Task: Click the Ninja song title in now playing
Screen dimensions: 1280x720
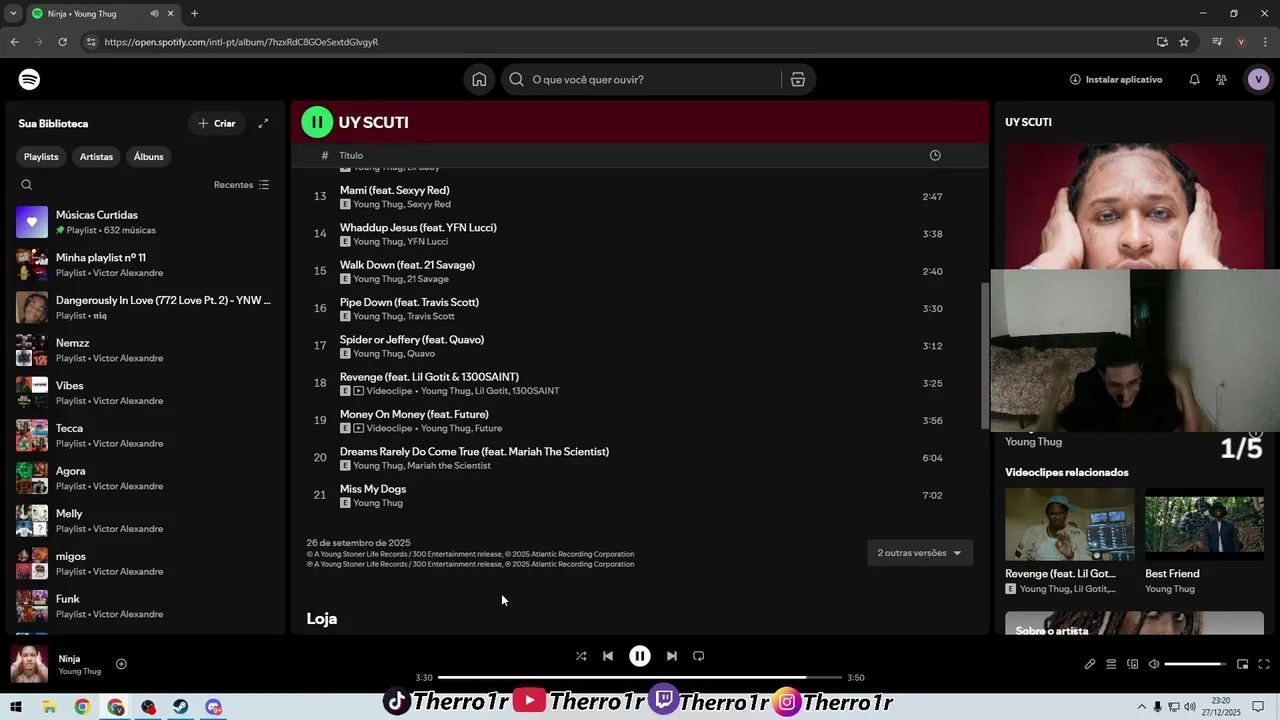Action: point(69,659)
